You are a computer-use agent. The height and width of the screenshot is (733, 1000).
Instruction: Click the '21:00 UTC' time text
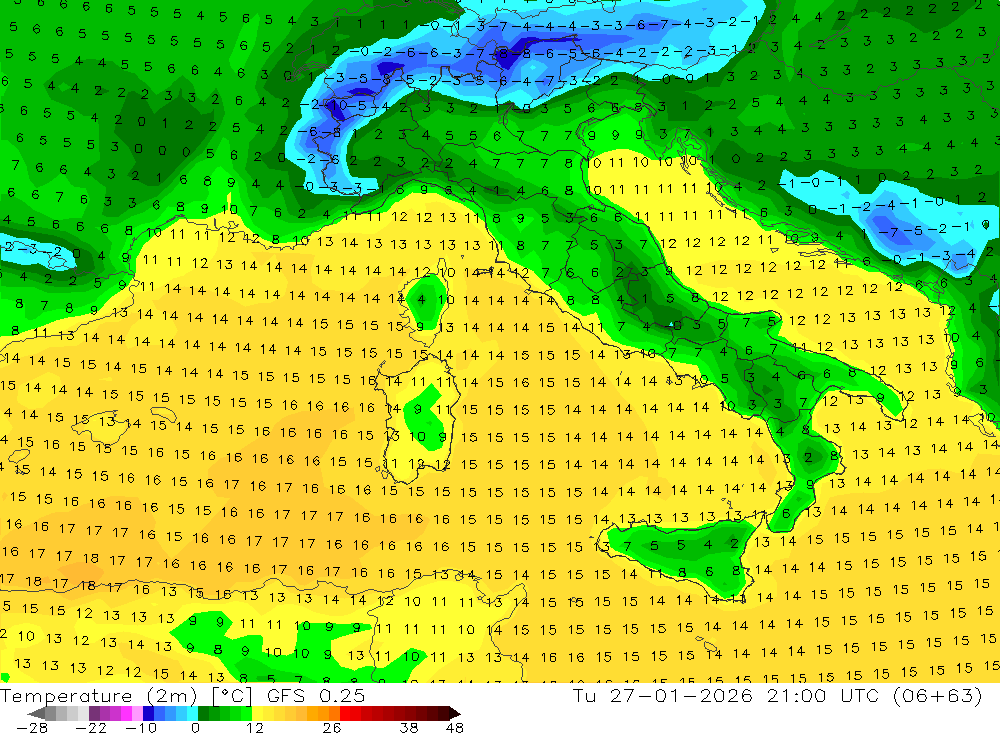(x=823, y=695)
